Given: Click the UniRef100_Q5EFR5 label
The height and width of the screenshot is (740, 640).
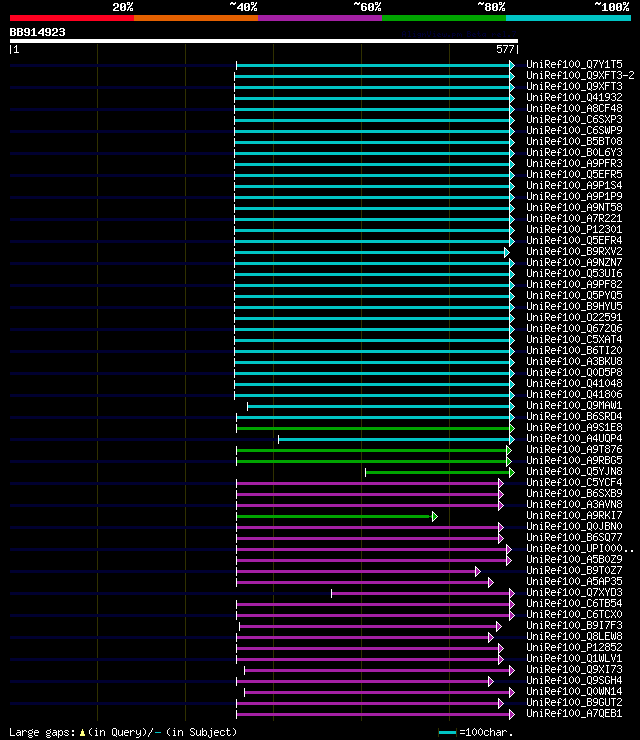Looking at the screenshot, I should click(x=574, y=174).
